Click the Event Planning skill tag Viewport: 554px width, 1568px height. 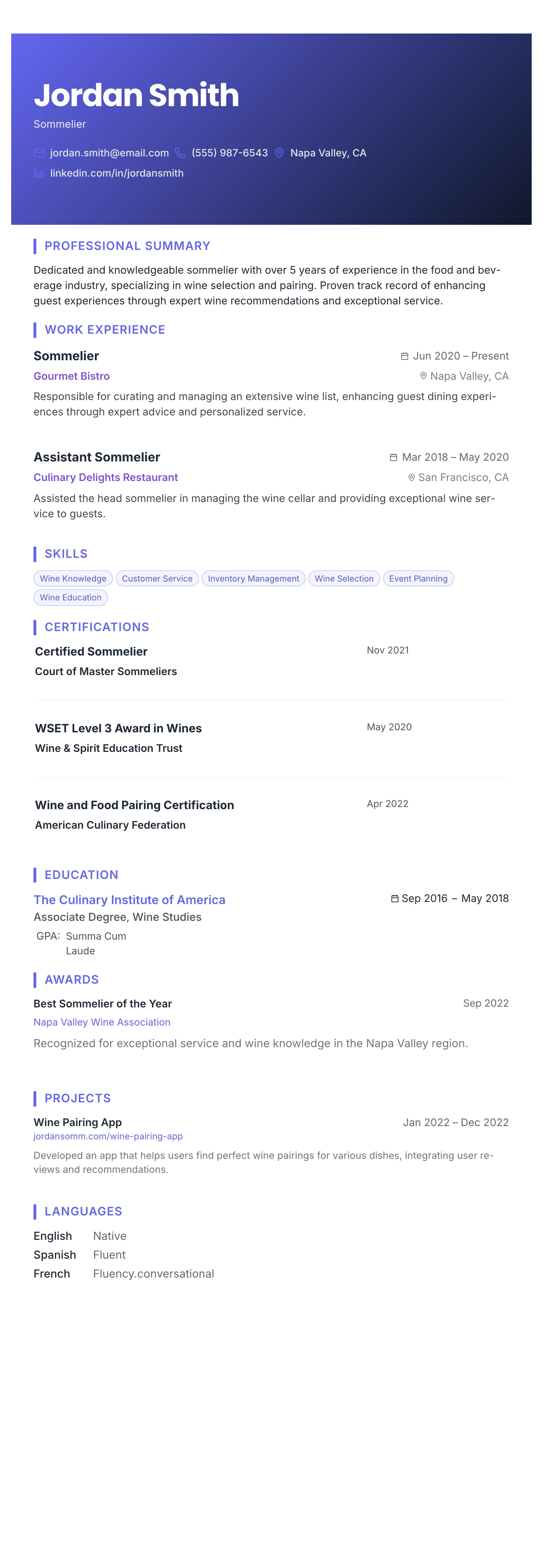tap(418, 578)
